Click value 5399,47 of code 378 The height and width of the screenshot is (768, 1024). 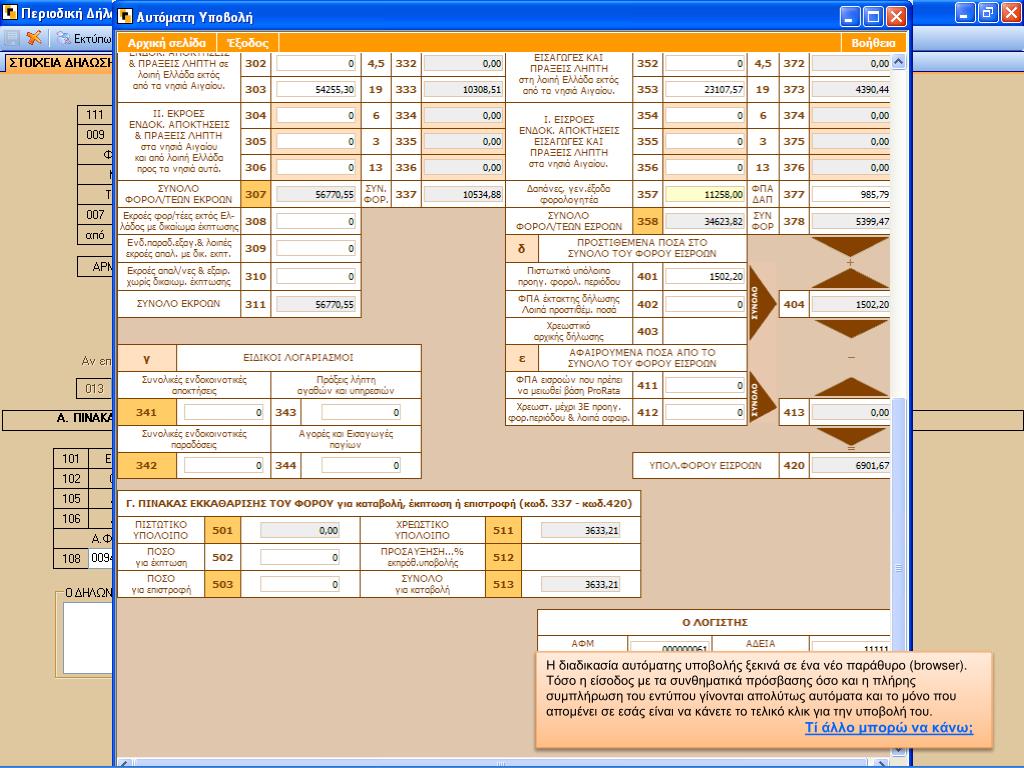[x=851, y=221]
